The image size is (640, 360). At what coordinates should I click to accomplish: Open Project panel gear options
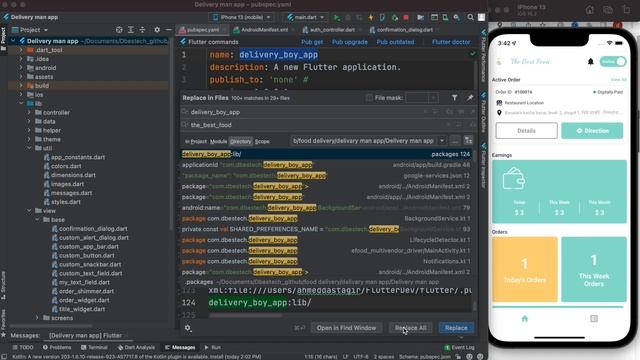click(x=157, y=30)
